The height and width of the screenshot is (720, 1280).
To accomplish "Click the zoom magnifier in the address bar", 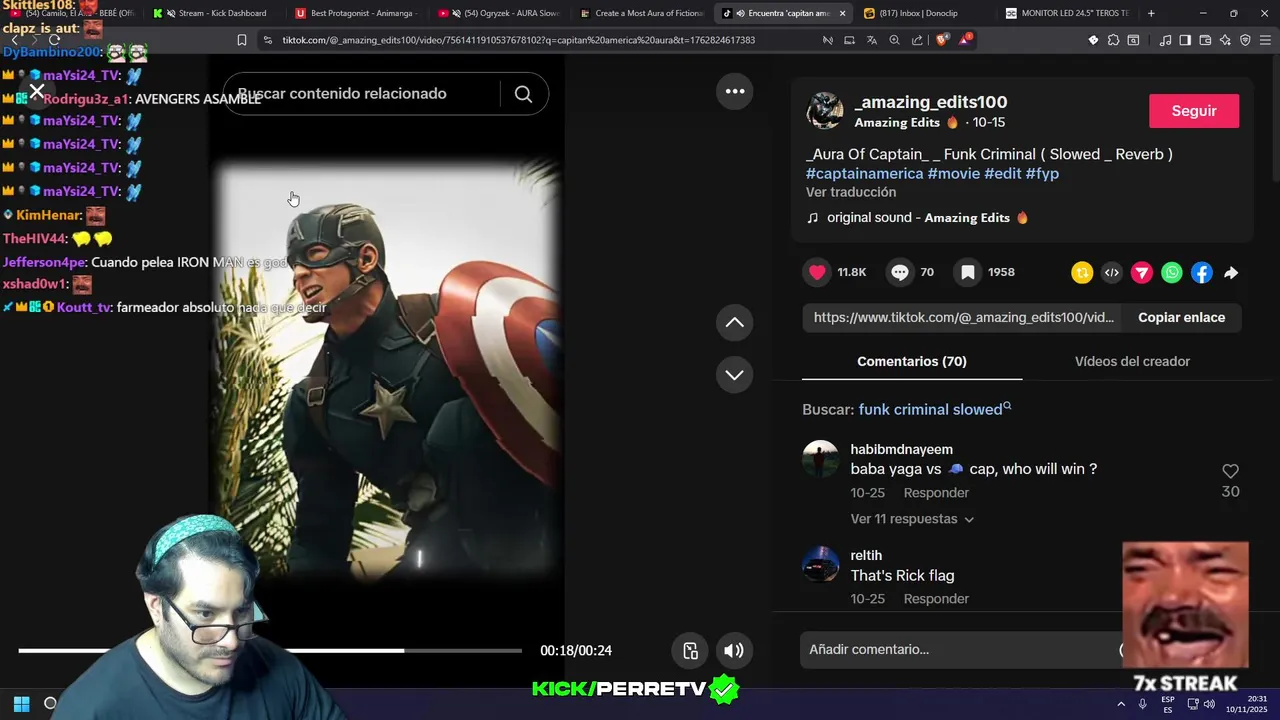I will point(894,40).
